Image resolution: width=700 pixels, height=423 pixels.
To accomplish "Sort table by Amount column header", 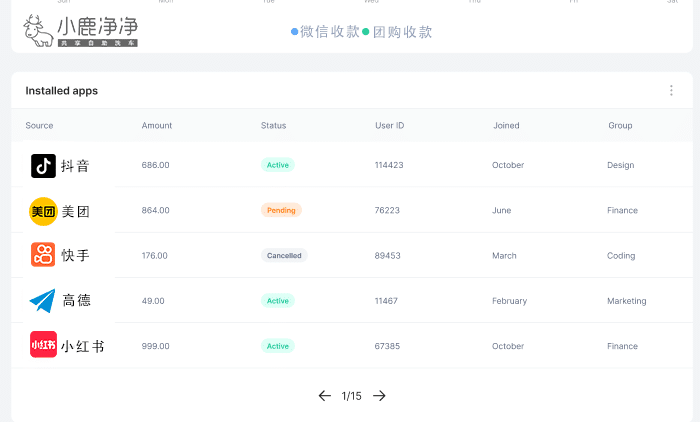I will [x=157, y=126].
